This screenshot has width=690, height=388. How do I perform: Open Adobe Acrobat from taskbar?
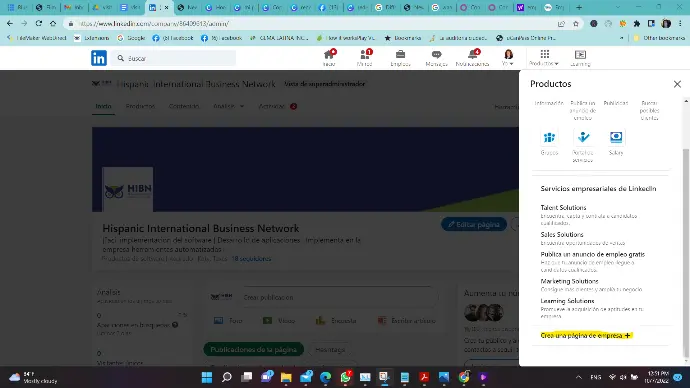[x=424, y=377]
